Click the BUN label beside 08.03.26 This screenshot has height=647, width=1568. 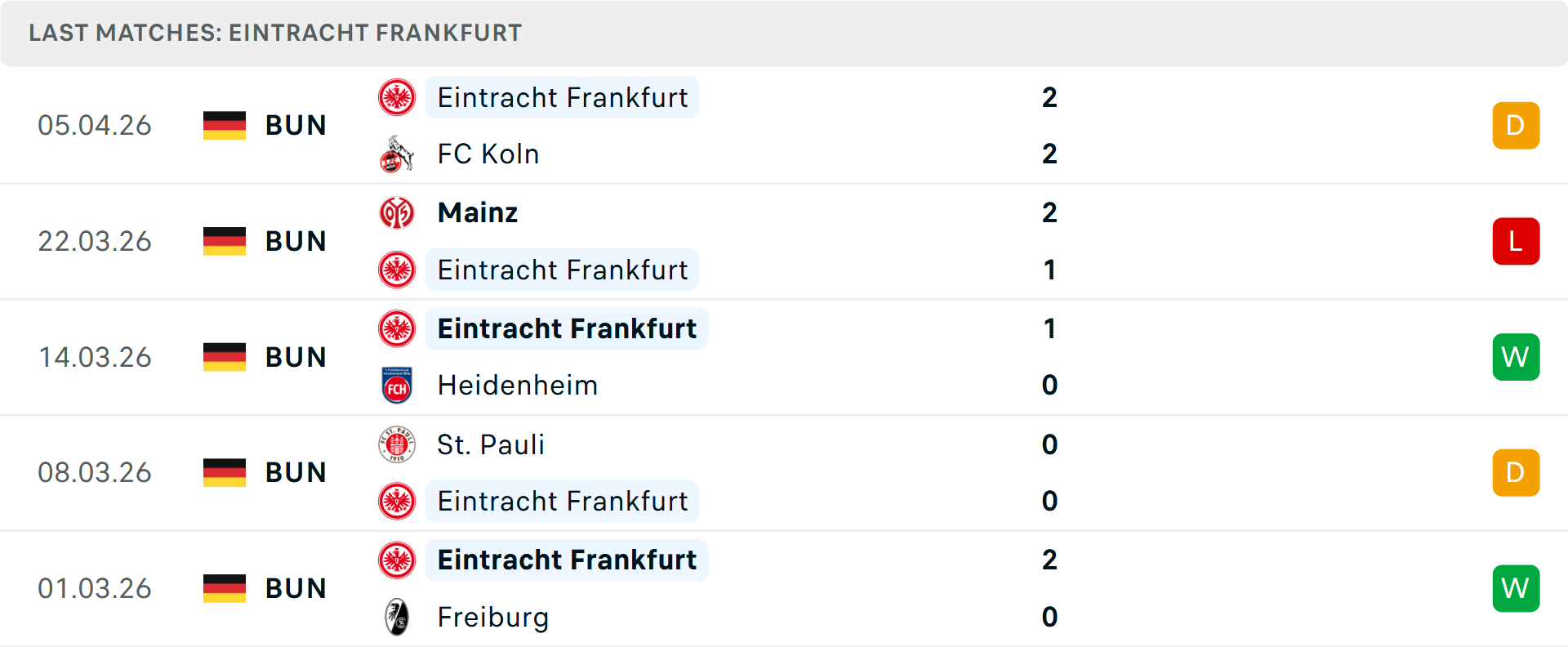pos(296,472)
